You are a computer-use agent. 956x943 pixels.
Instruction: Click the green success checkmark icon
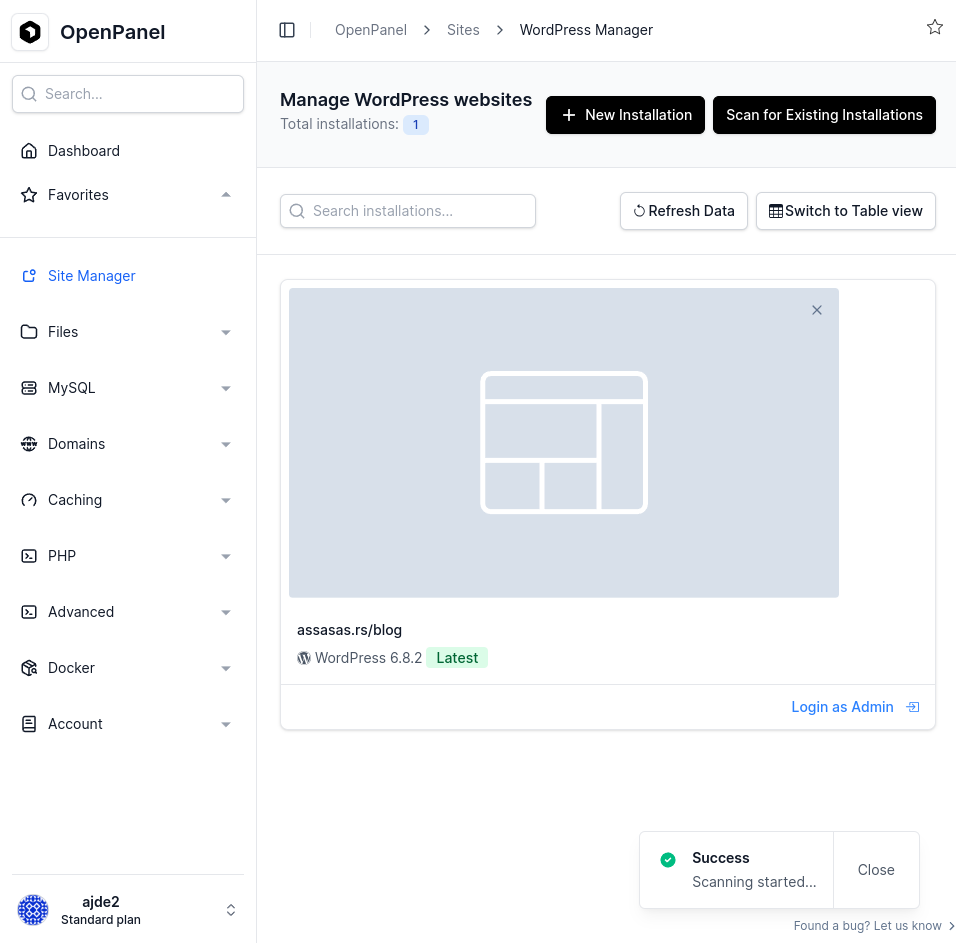coord(668,859)
